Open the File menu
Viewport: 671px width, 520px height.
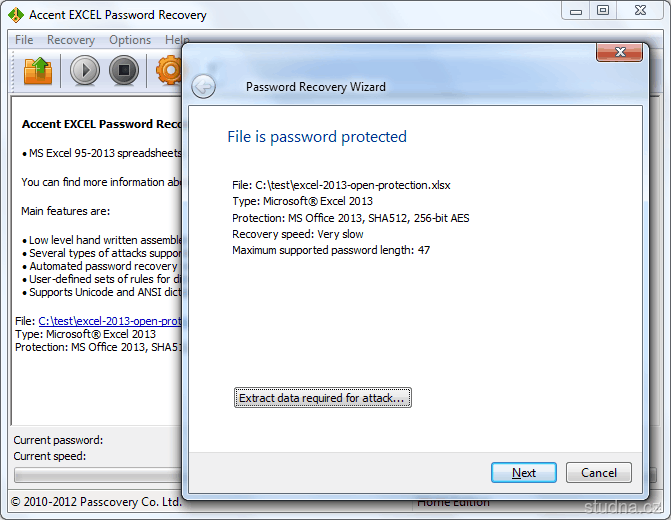click(x=24, y=40)
